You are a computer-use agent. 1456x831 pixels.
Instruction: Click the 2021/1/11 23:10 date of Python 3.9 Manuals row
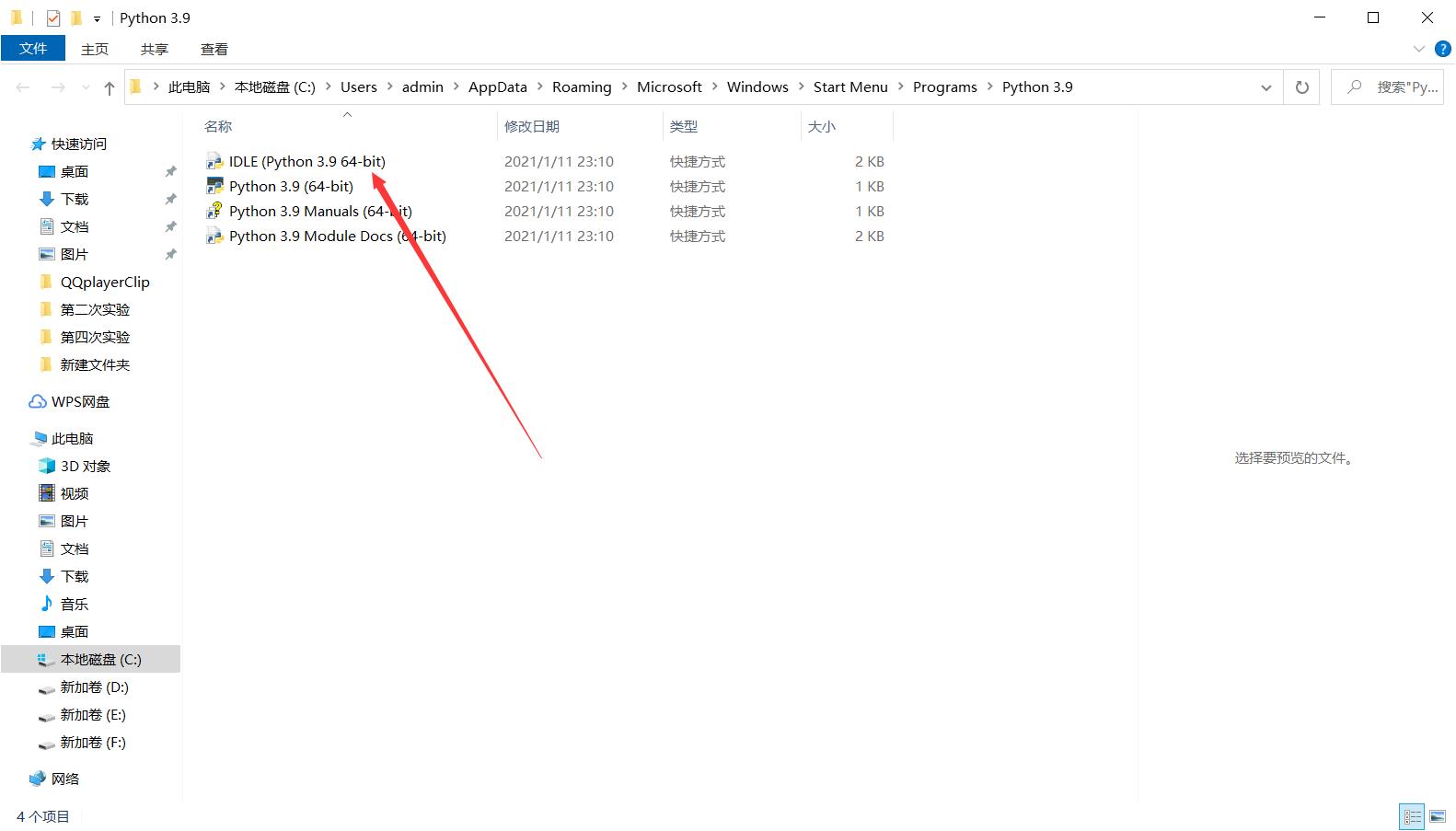559,212
